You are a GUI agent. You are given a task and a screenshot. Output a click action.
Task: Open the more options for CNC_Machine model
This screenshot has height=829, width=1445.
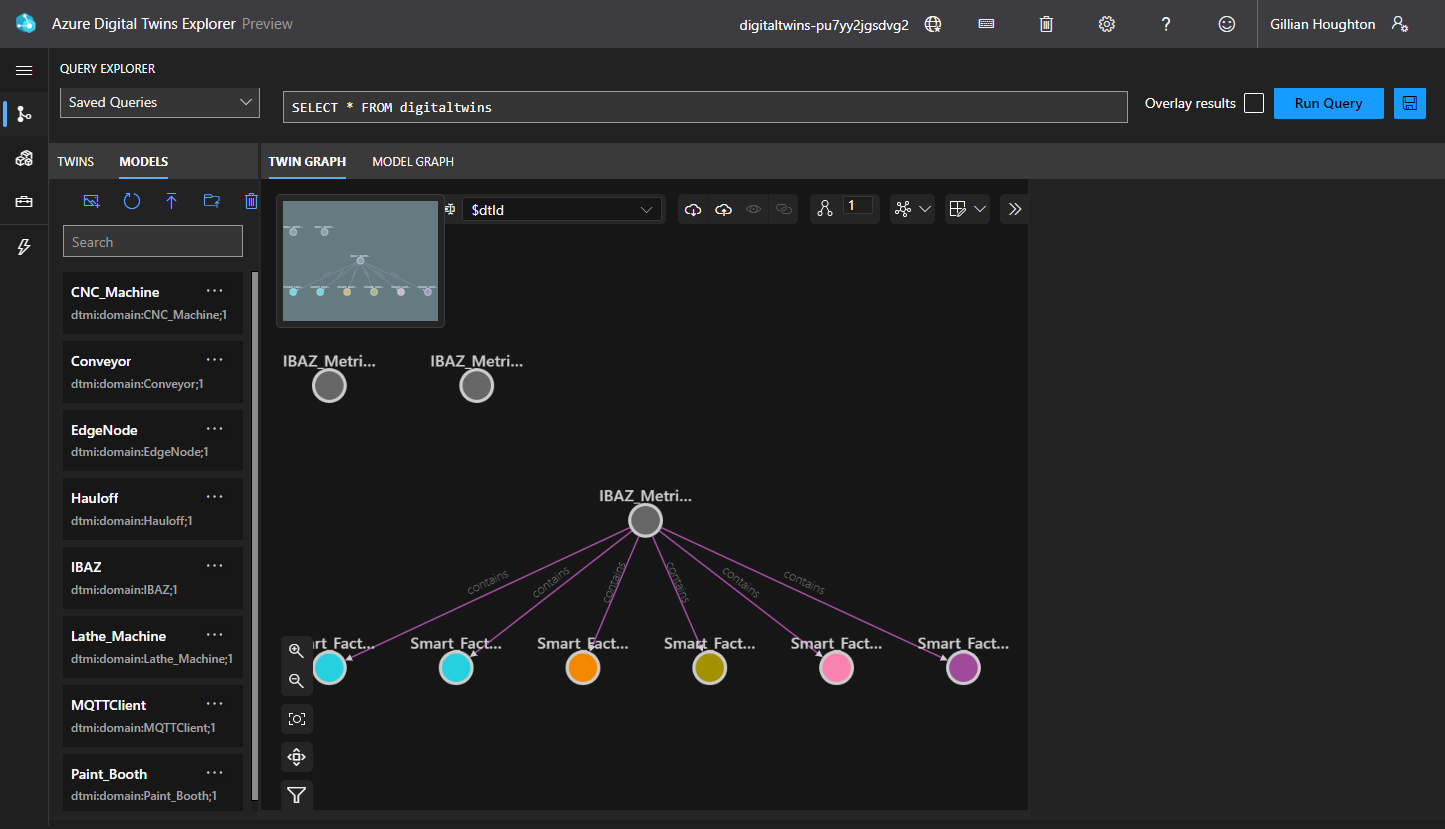click(214, 291)
